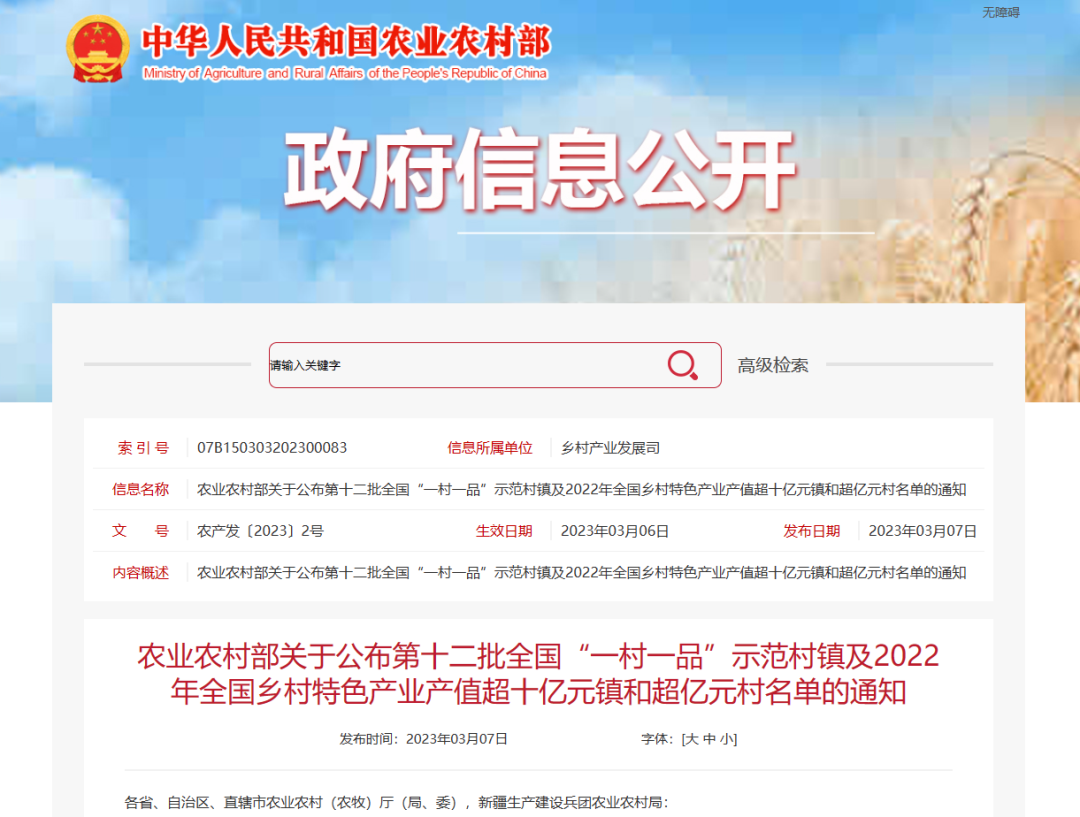The image size is (1080, 817).
Task: Set font size to 大
Action: (x=690, y=738)
